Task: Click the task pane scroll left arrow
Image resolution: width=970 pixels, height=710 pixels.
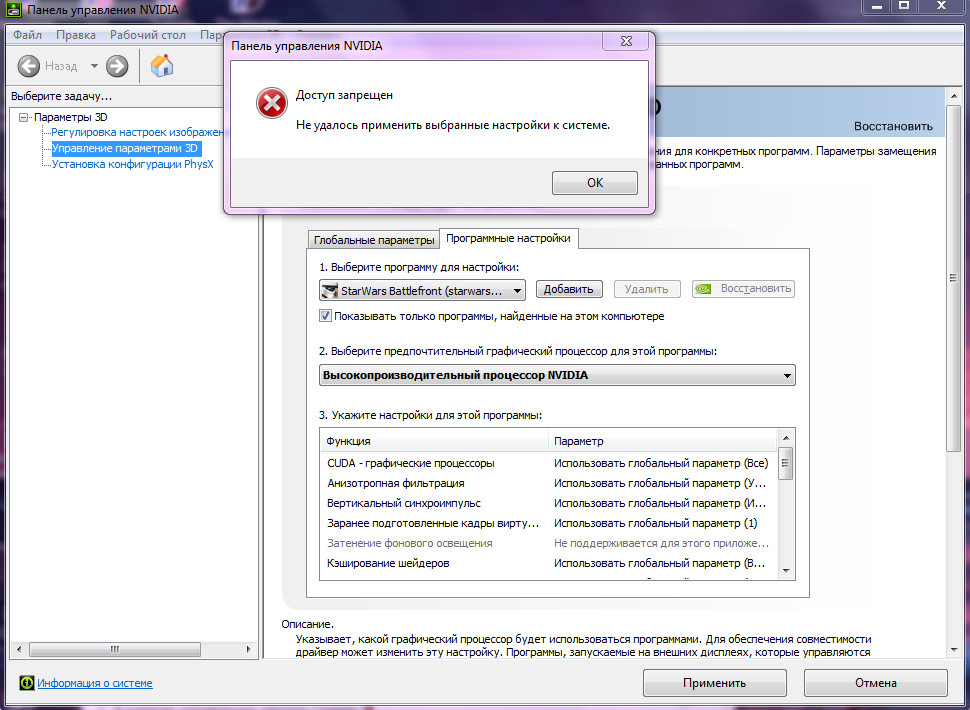Action: pyautogui.click(x=19, y=649)
